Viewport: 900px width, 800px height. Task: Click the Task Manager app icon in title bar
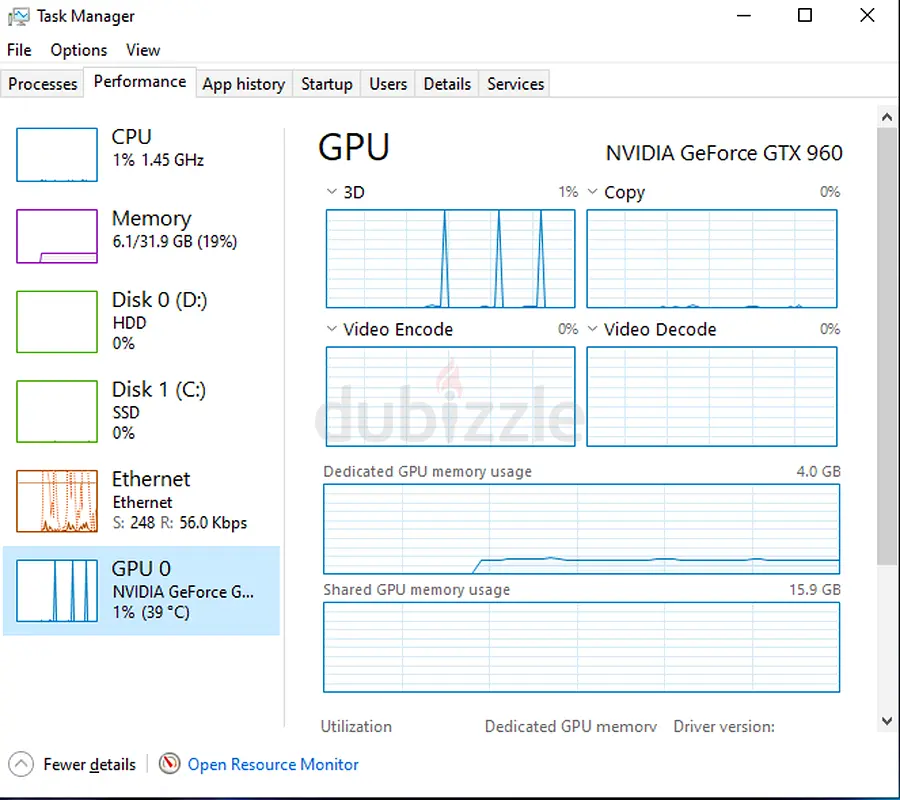pyautogui.click(x=18, y=16)
